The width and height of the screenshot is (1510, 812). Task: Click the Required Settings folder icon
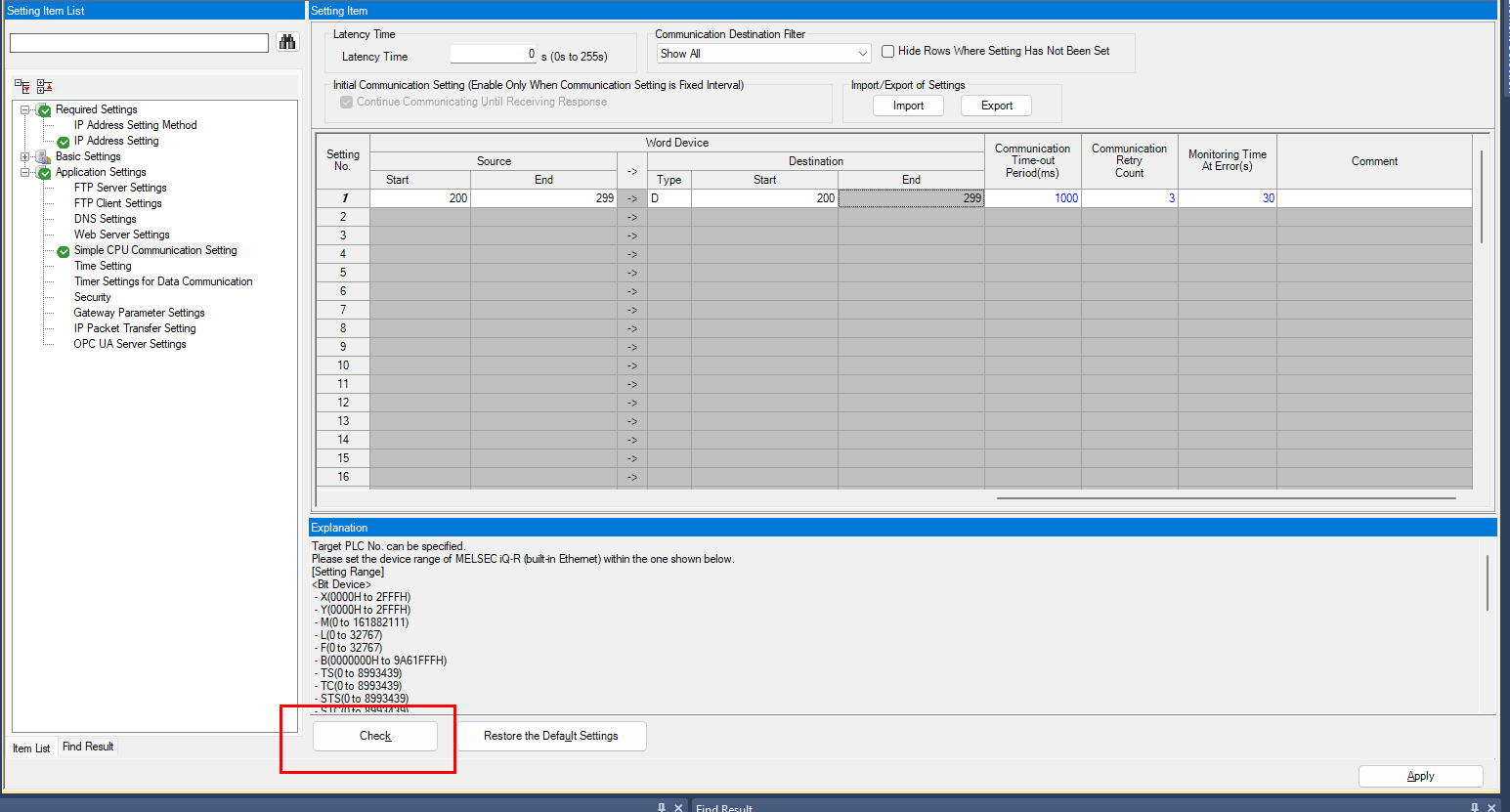coord(43,109)
